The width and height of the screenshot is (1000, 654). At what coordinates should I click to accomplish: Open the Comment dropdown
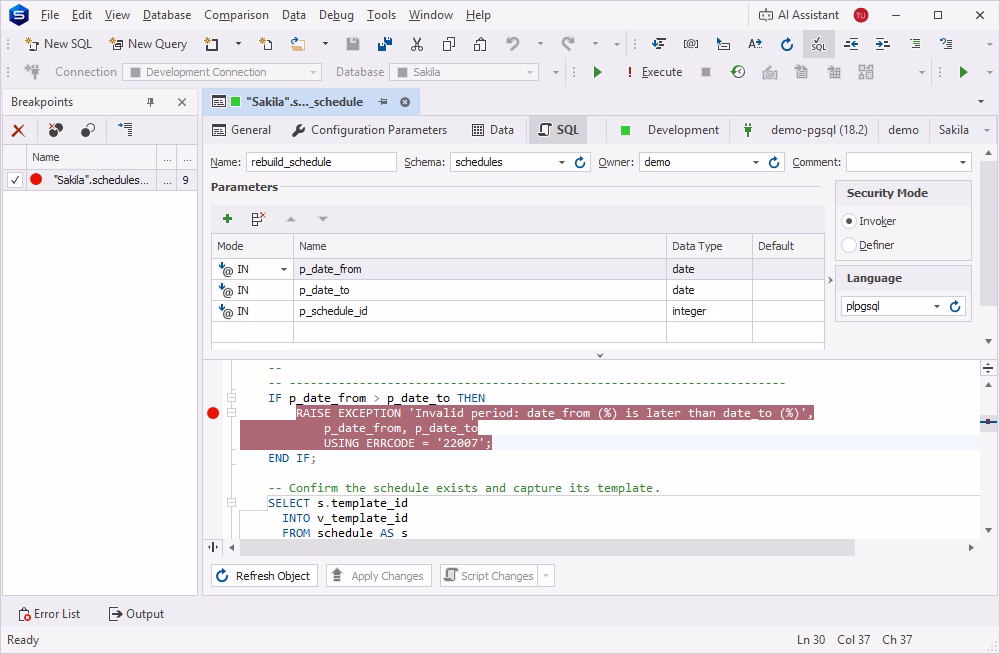click(962, 162)
